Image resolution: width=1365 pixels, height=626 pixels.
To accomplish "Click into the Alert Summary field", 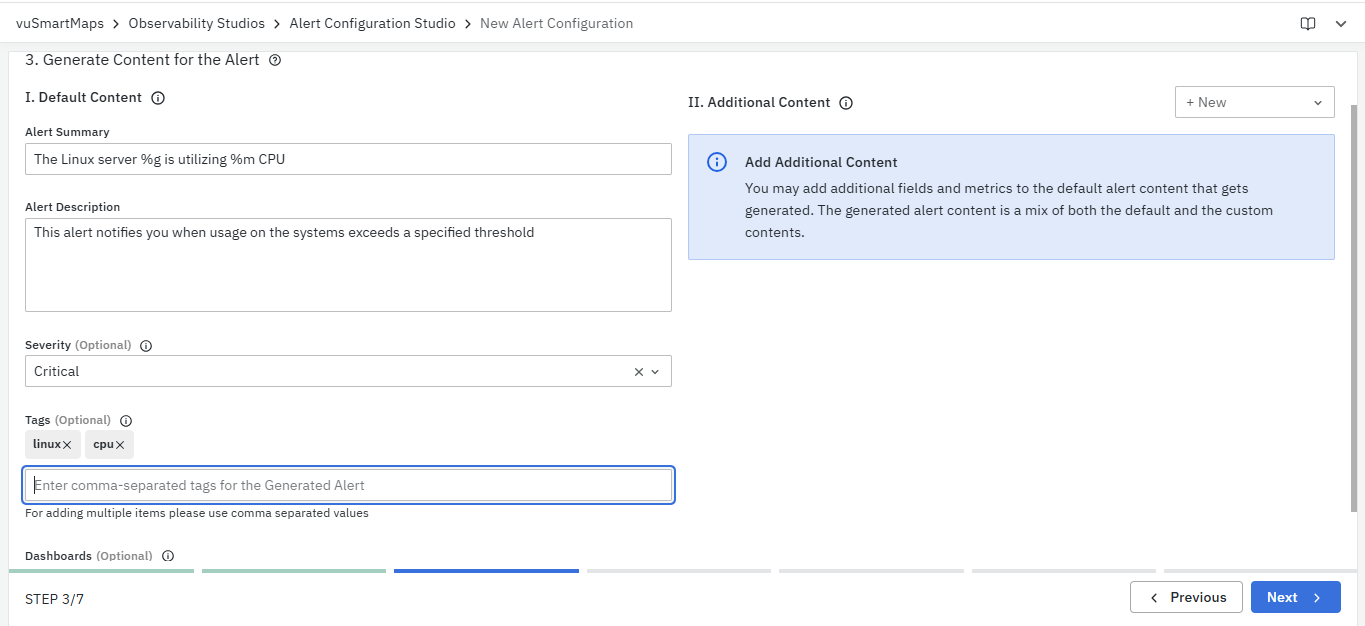I will (348, 159).
